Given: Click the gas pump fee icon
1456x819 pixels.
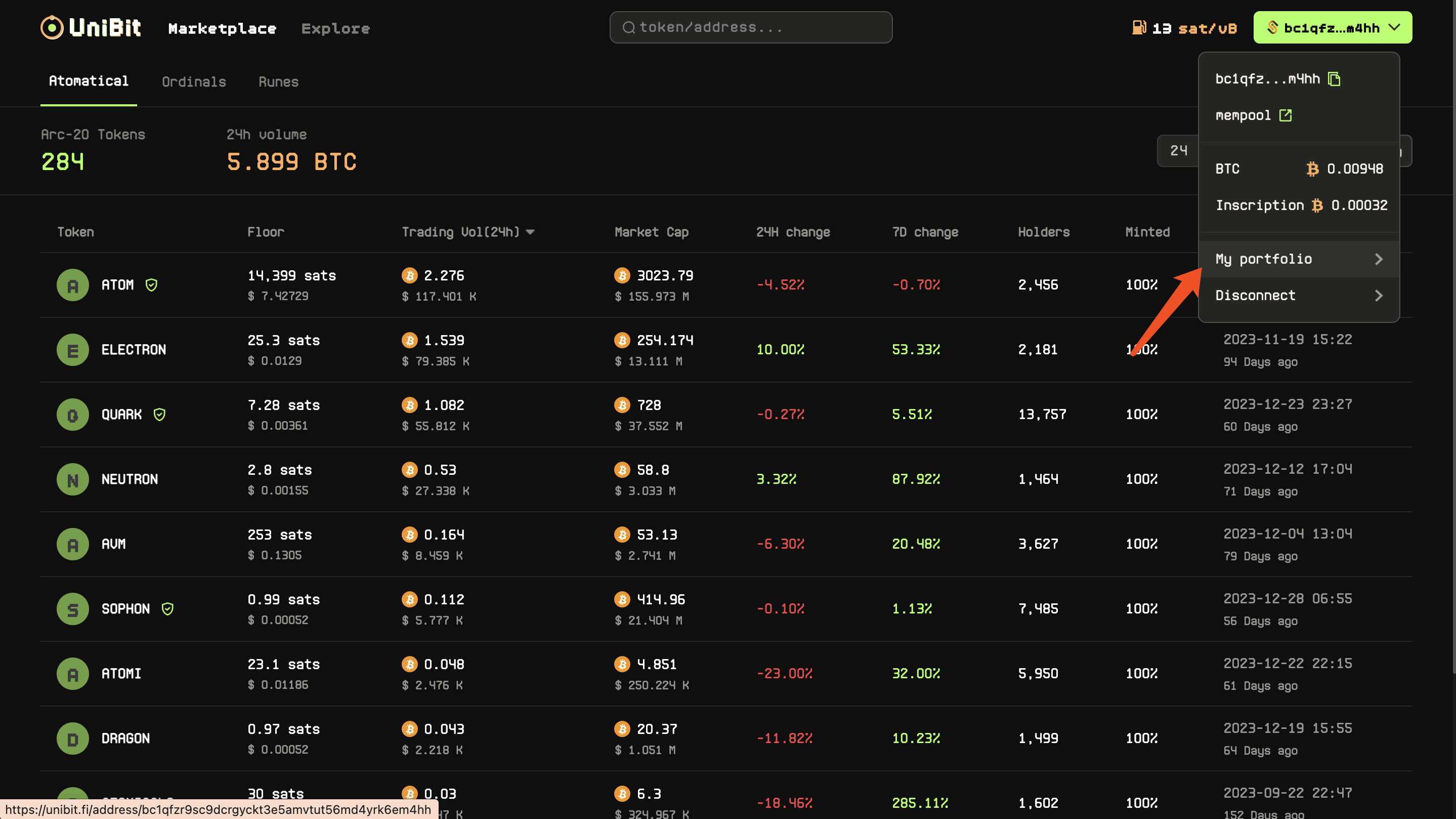Looking at the screenshot, I should click(x=1138, y=28).
